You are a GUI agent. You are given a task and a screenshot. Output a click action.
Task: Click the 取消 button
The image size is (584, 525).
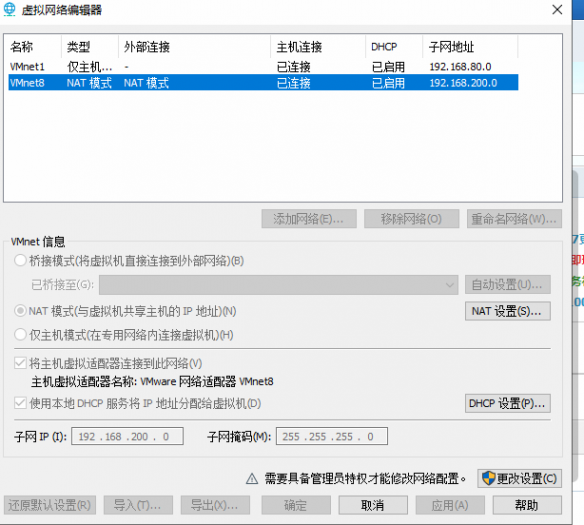pyautogui.click(x=373, y=505)
